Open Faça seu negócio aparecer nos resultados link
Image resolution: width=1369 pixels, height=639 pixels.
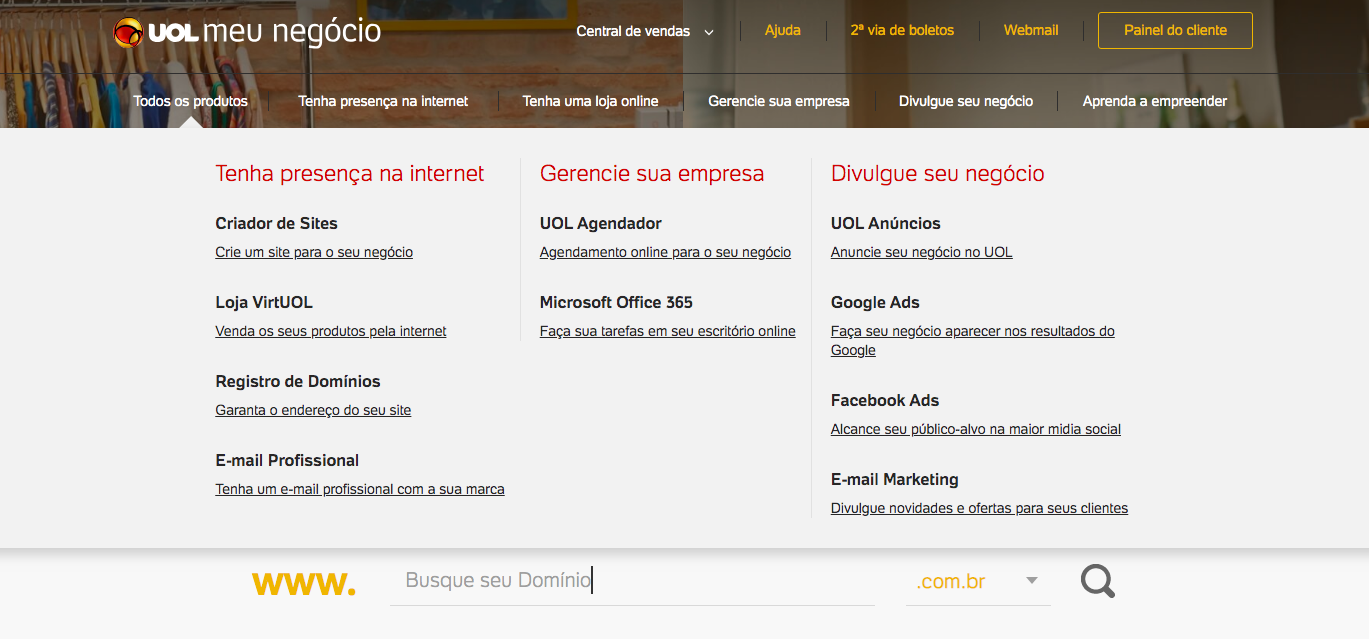(x=973, y=340)
